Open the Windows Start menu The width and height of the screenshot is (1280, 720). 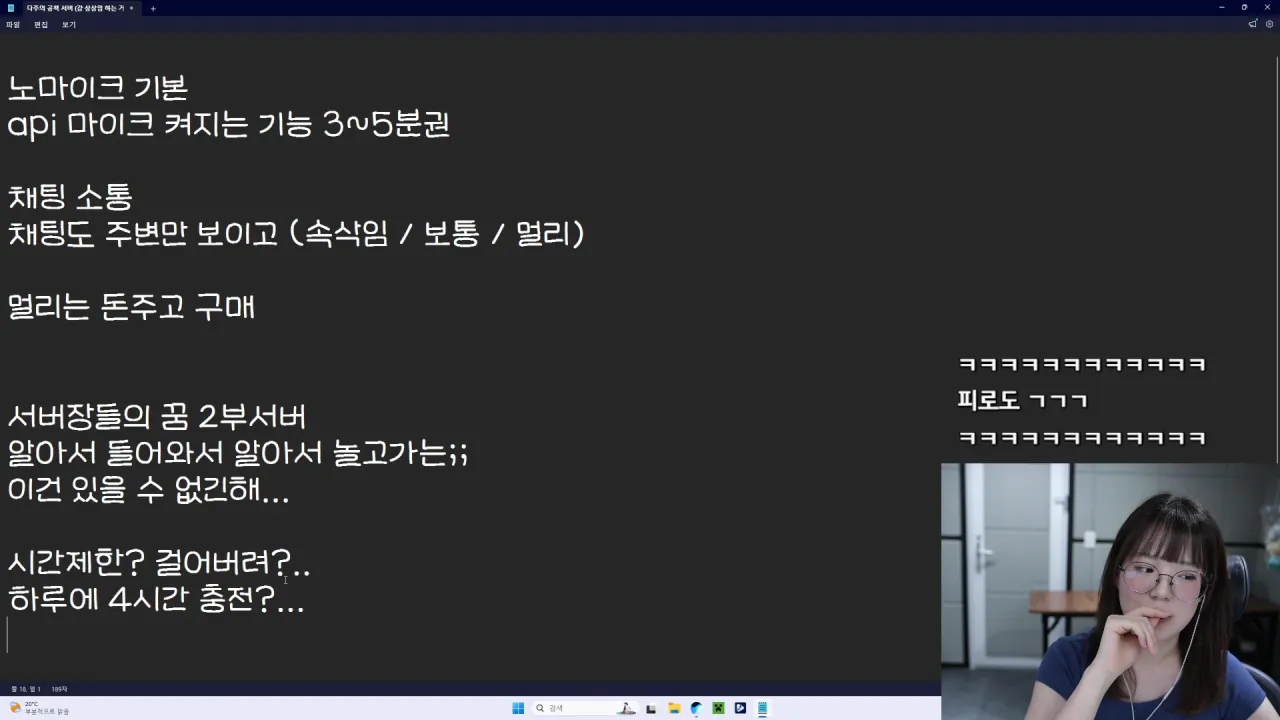[x=518, y=708]
